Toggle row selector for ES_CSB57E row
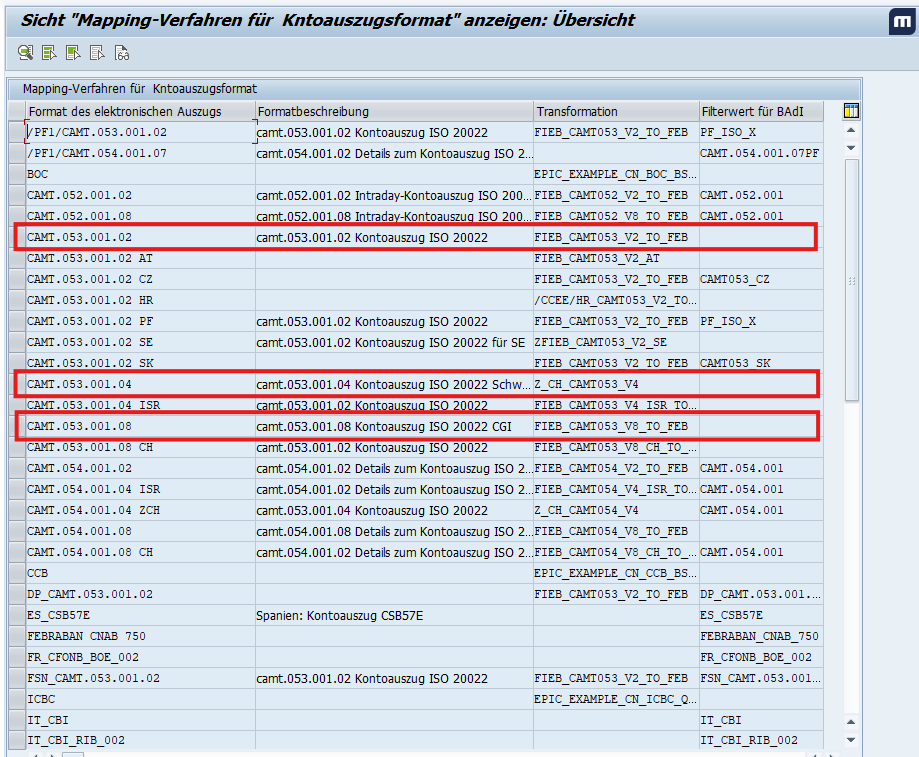The width and height of the screenshot is (919, 757). click(16, 615)
